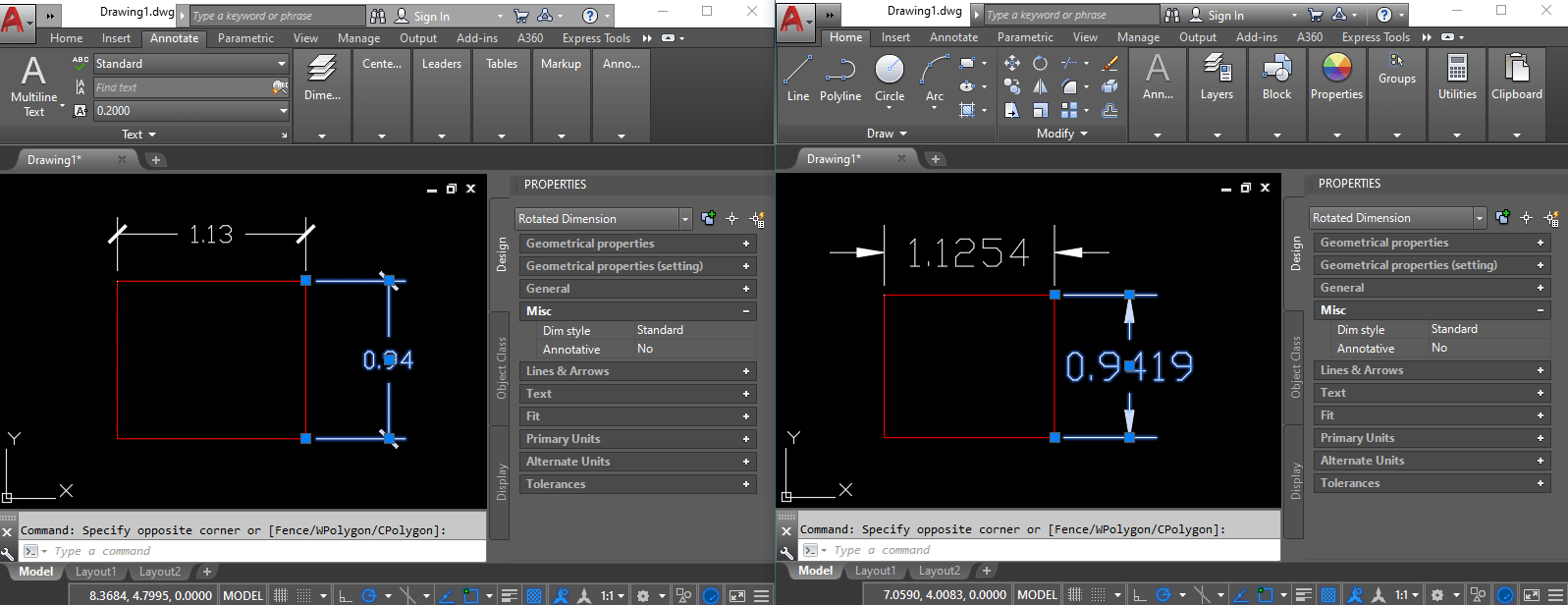Viewport: 1568px width, 605px height.
Task: Click the Stretch tool in Modify panel
Action: pos(1012,110)
